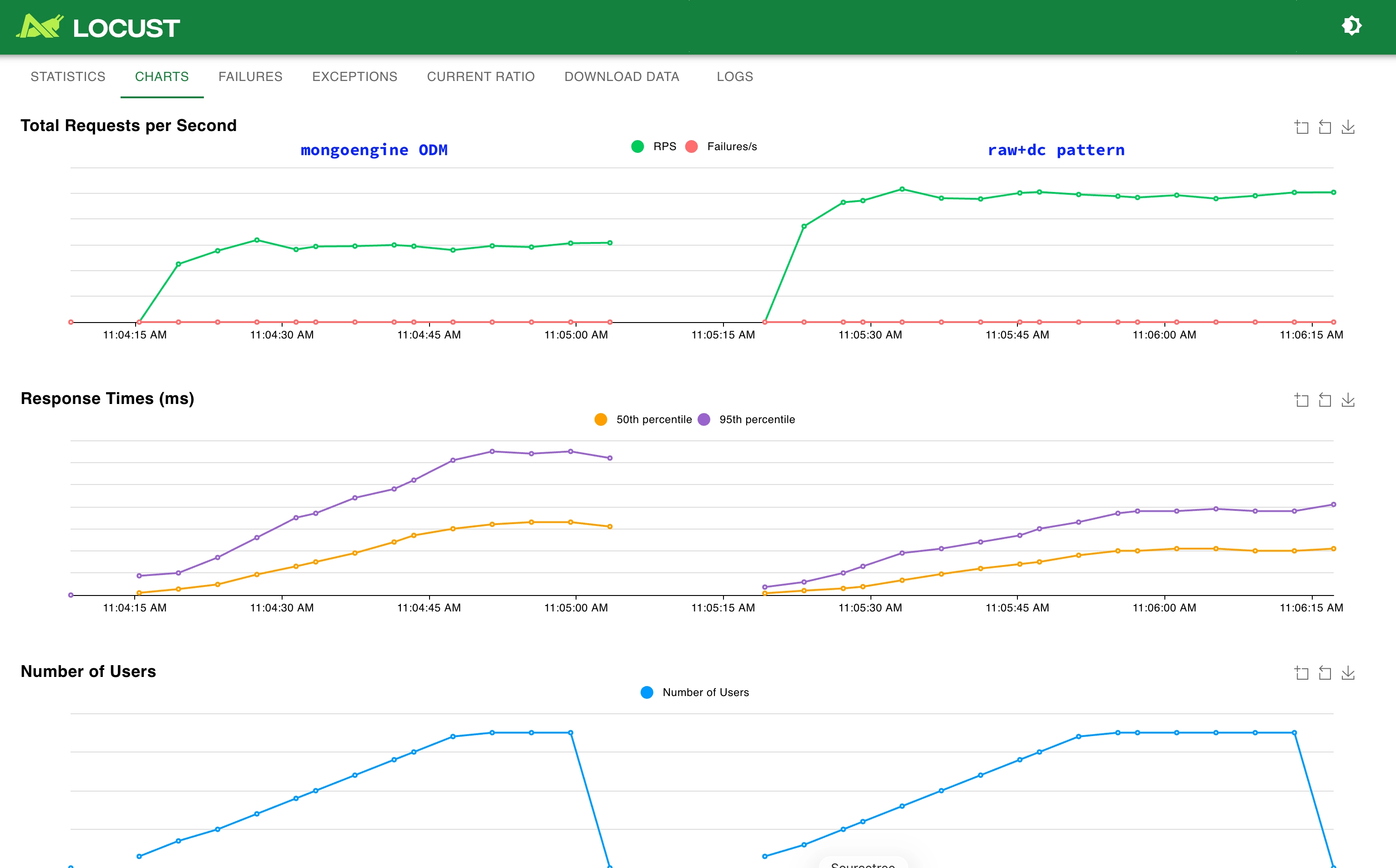Open the Failures tab
Screen dimensions: 1396x868
(x=250, y=76)
